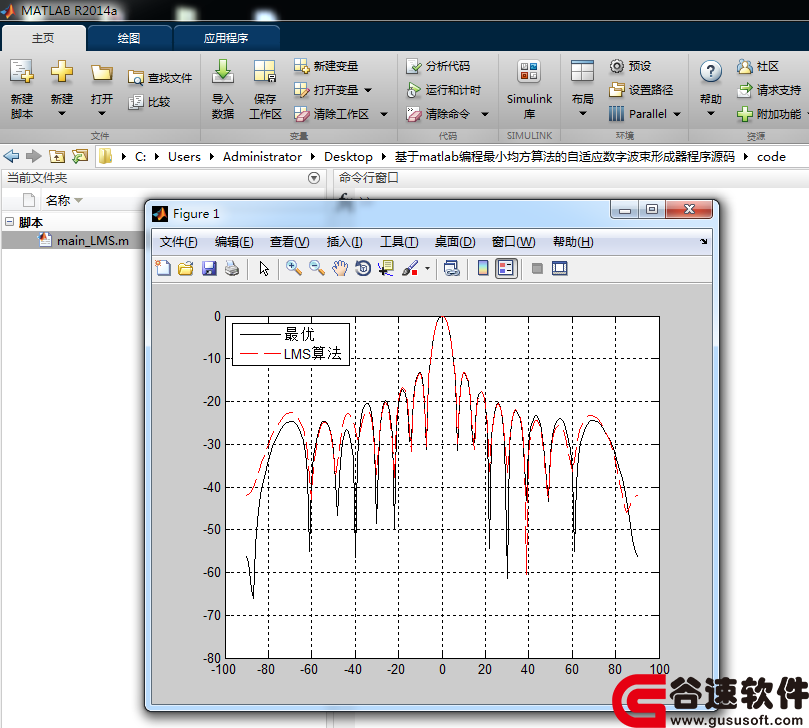Open the 帮助(H) menu in Figure 1
This screenshot has width=809, height=728.
(573, 241)
